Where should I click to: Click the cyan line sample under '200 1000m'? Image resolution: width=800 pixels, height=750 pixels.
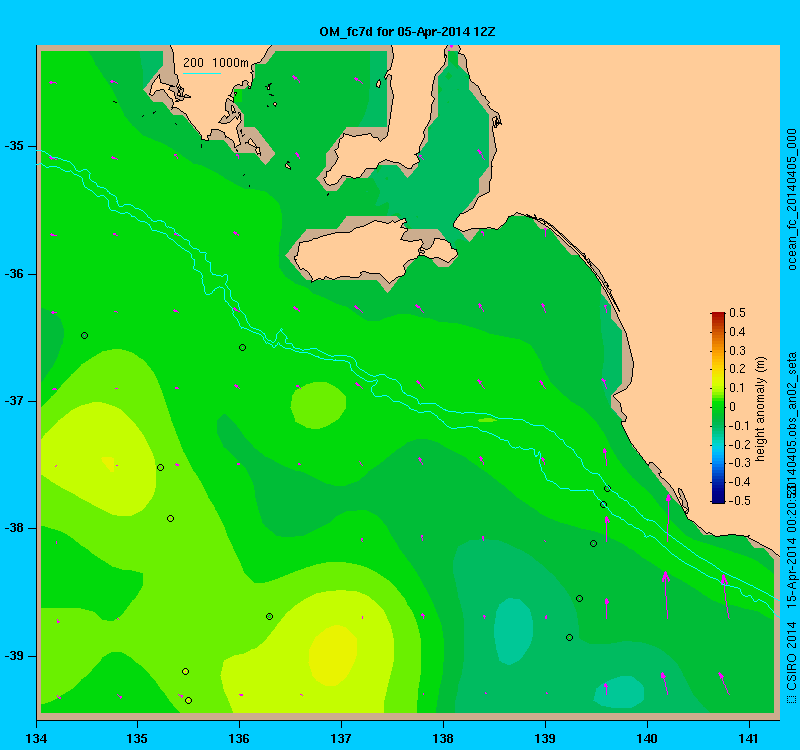click(202, 73)
